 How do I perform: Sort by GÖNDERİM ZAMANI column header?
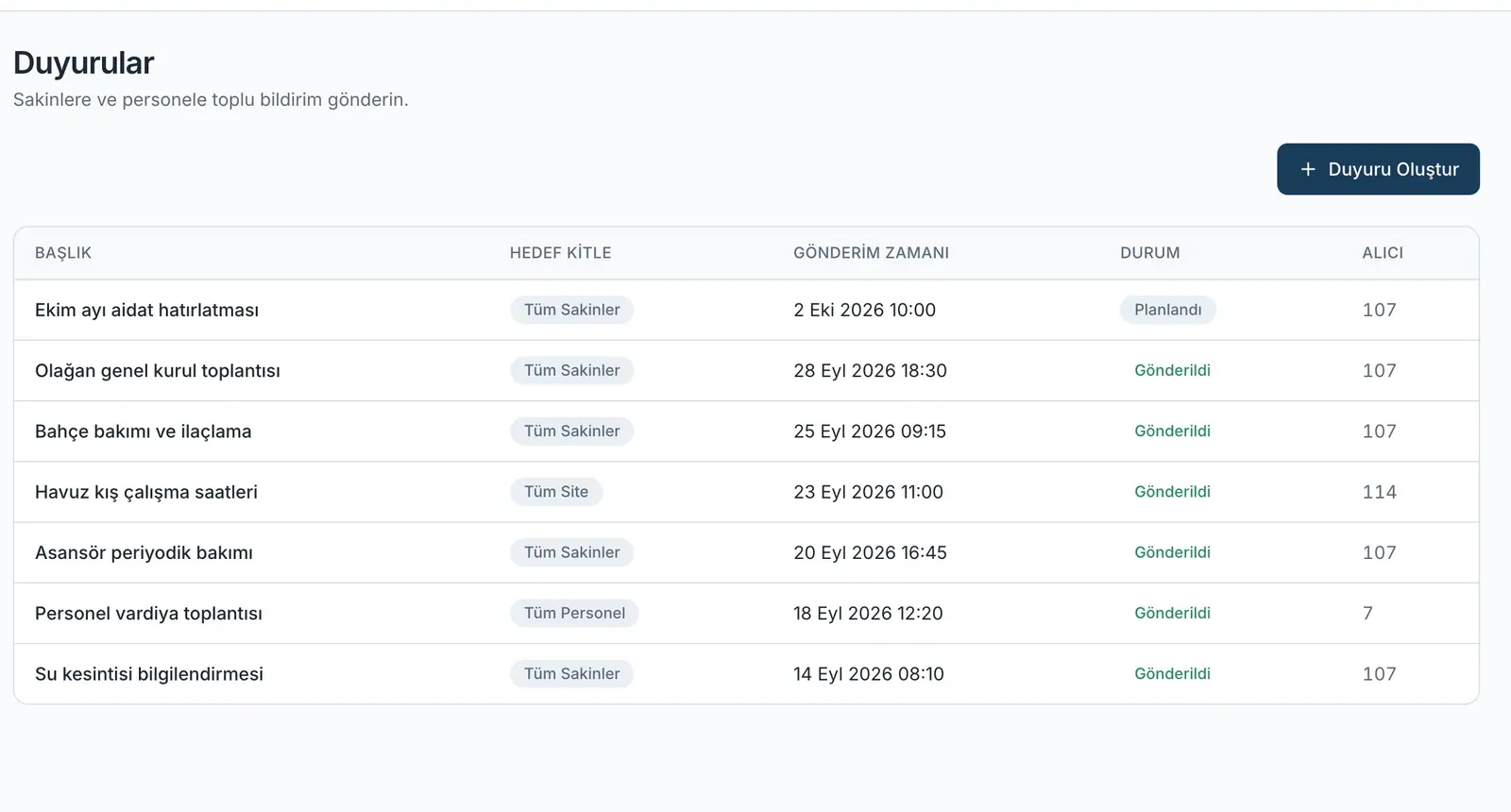pos(871,253)
